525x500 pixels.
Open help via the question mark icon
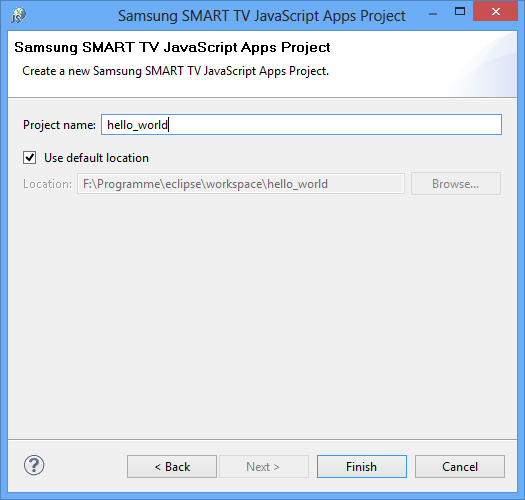(x=34, y=465)
